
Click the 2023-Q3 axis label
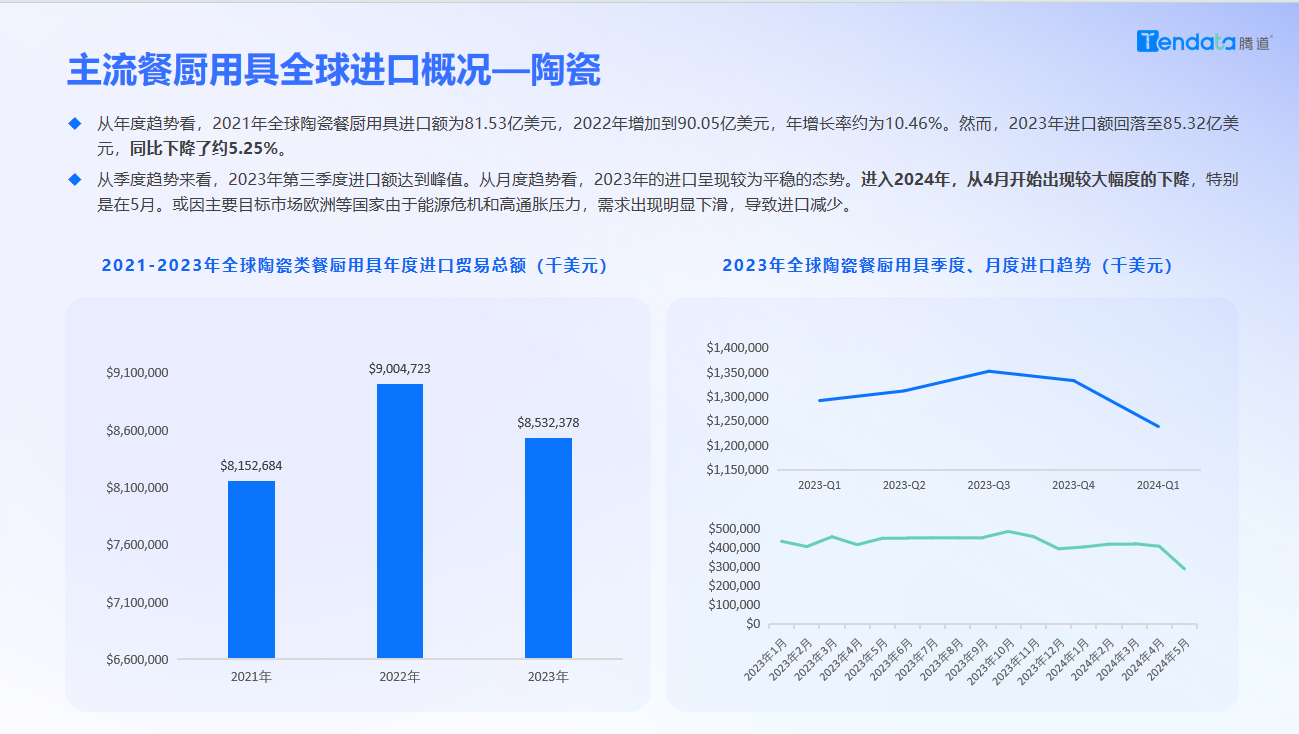[x=988, y=485]
